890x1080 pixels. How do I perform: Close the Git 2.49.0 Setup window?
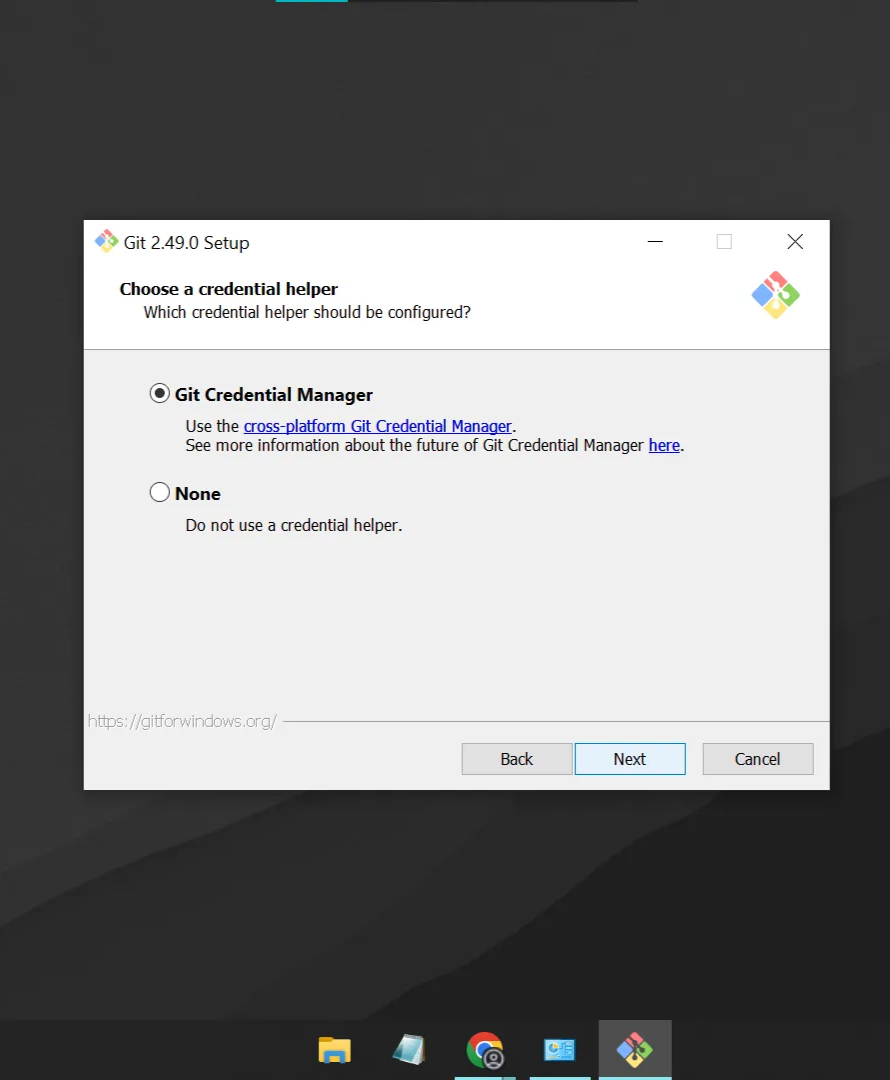tap(795, 242)
